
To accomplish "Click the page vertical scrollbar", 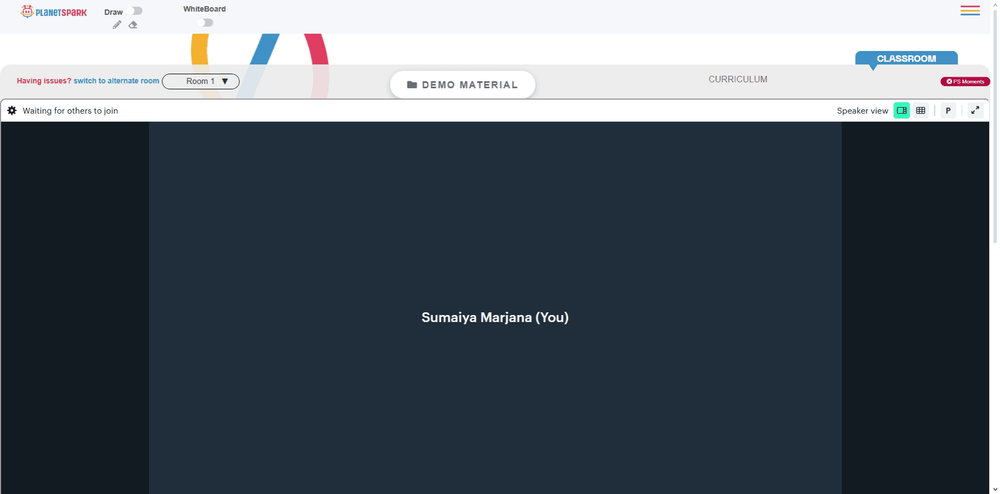I will [x=995, y=127].
